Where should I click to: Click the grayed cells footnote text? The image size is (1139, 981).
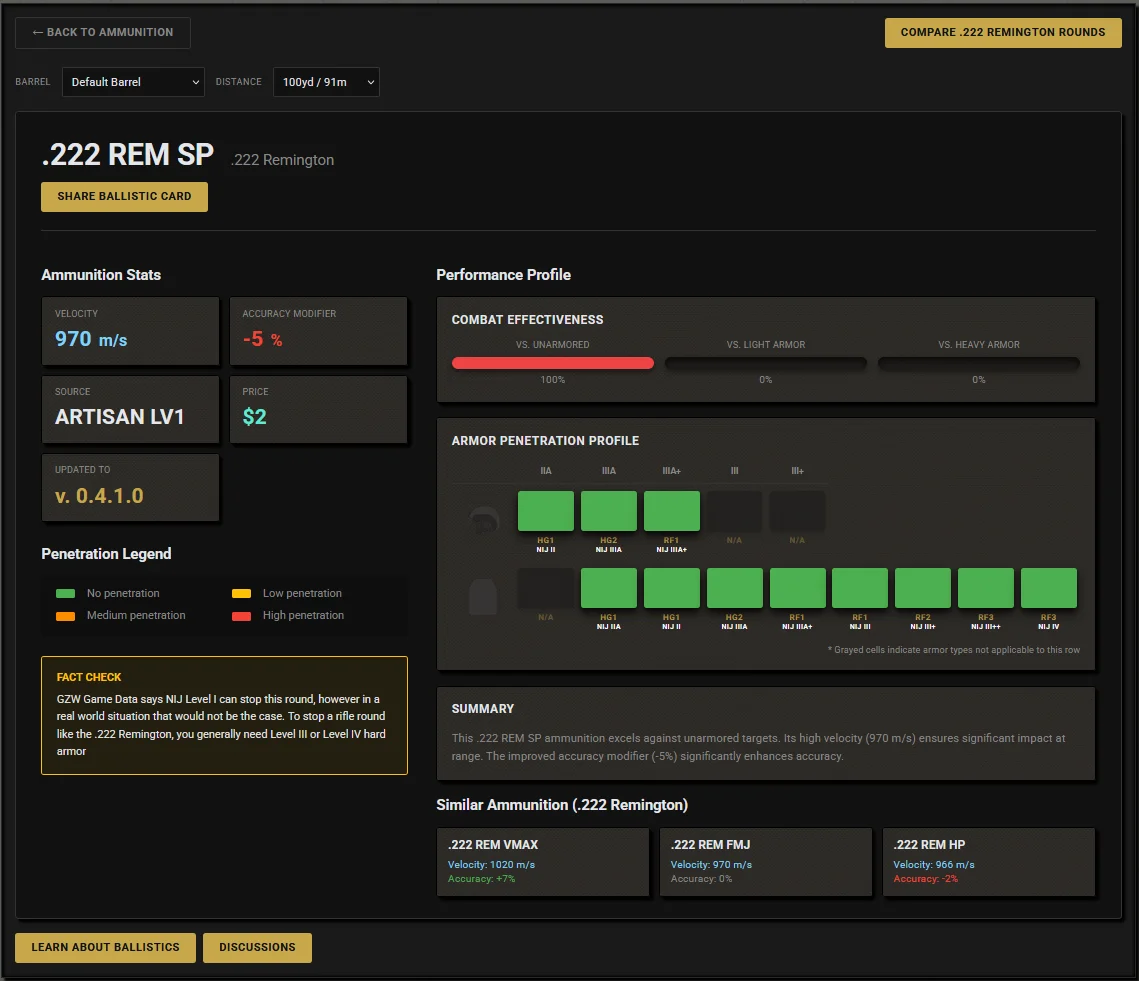954,650
